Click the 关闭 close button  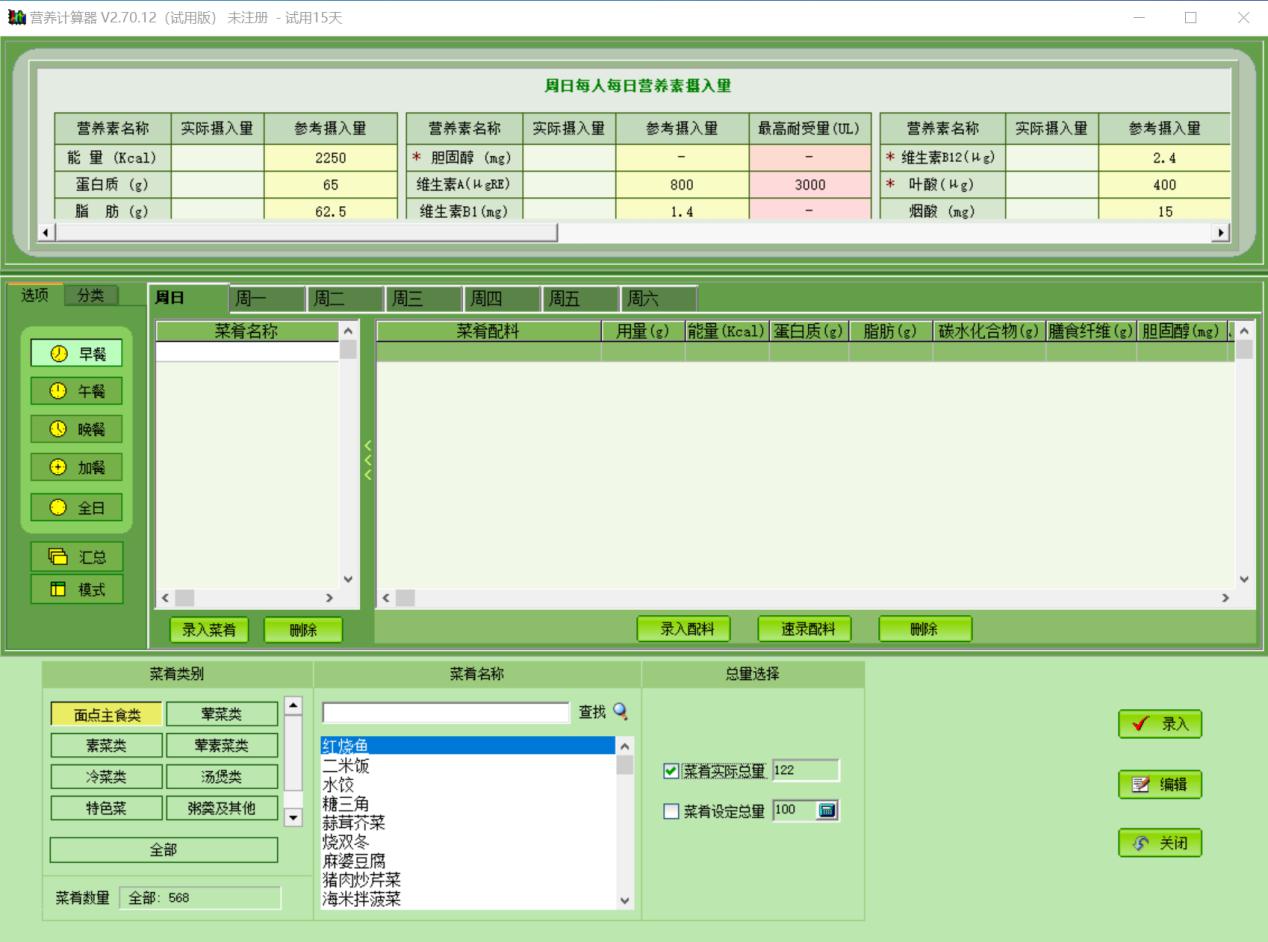[1160, 843]
